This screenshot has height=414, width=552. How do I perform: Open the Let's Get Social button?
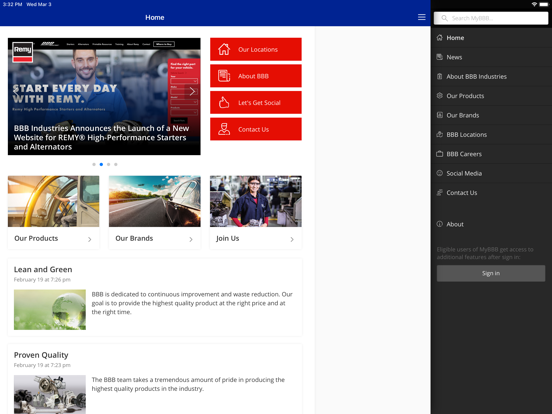click(256, 102)
